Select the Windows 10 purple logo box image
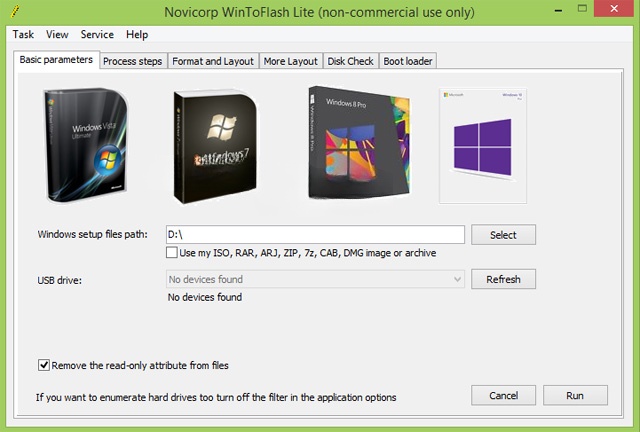Viewport: 640px width, 432px height. (x=483, y=146)
